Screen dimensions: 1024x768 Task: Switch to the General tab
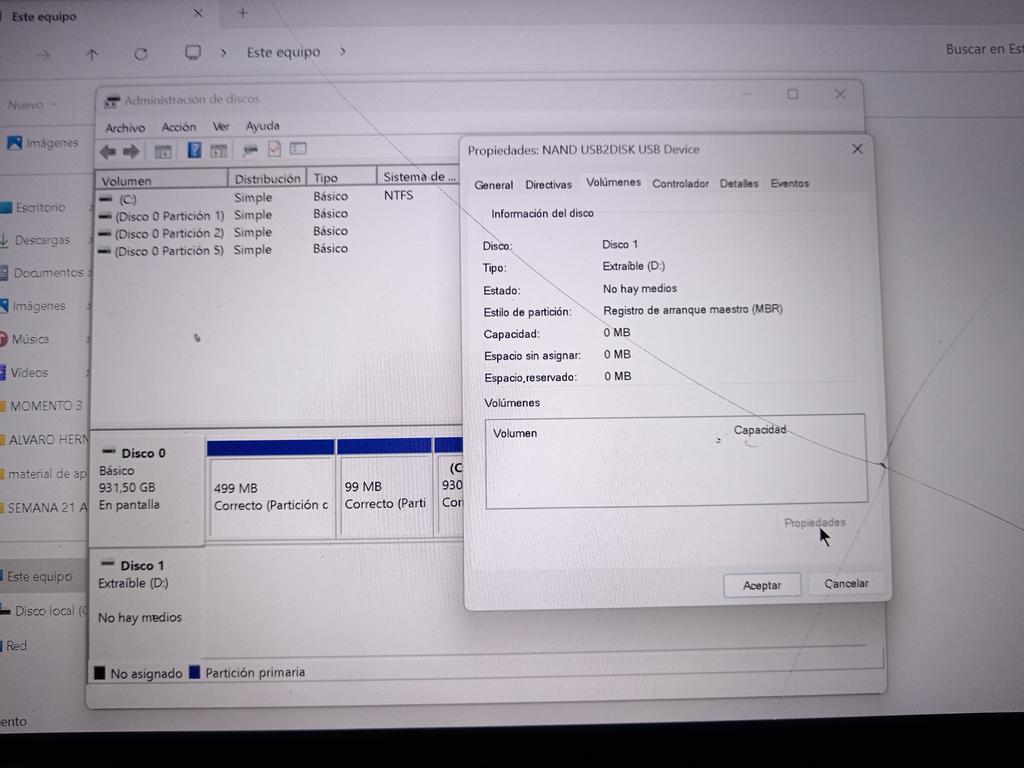493,185
